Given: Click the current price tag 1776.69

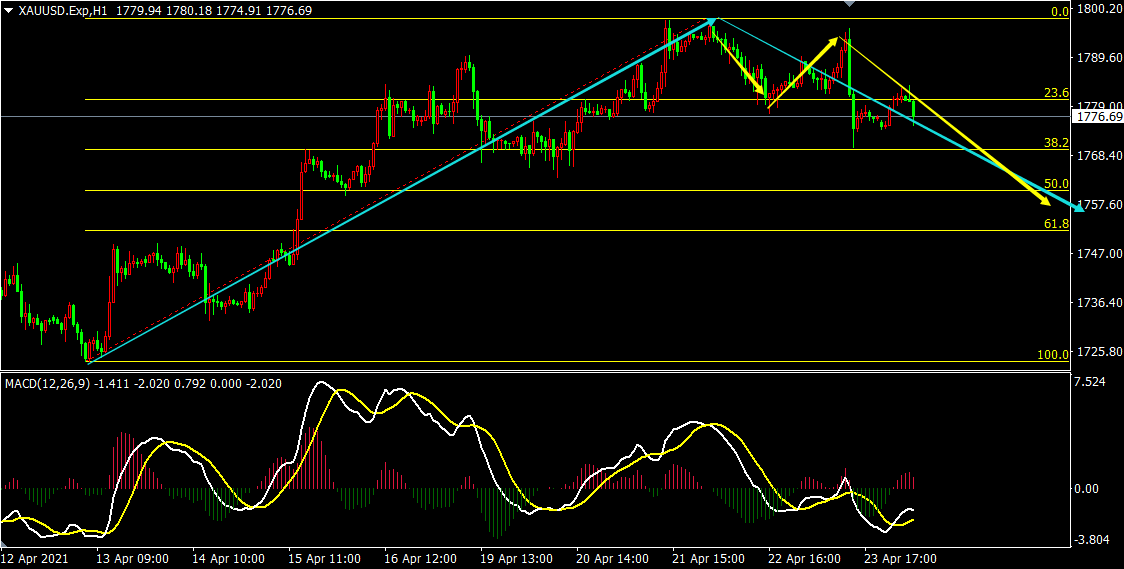Looking at the screenshot, I should [1098, 117].
